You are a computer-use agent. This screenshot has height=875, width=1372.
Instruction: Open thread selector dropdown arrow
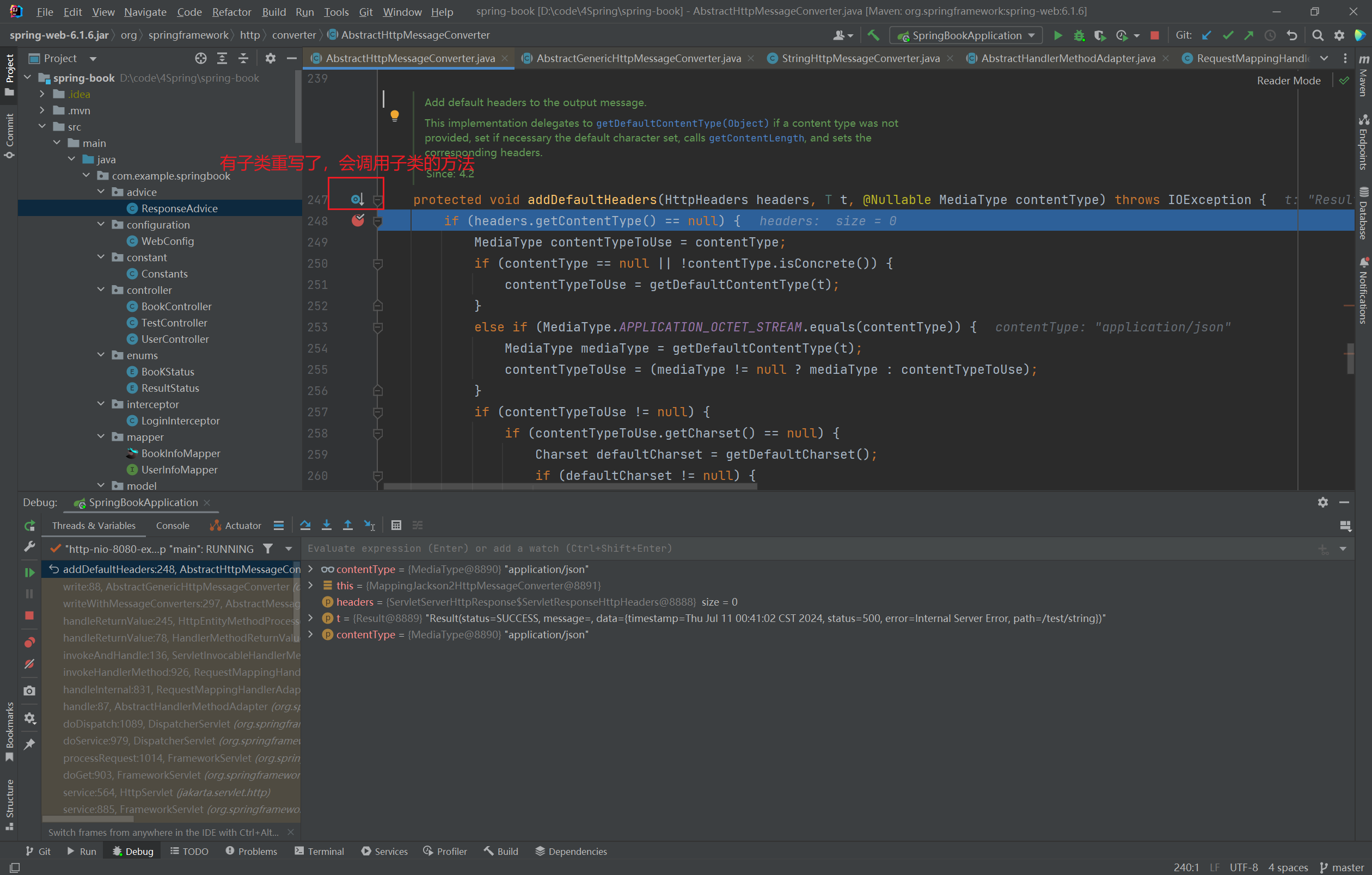pos(289,548)
